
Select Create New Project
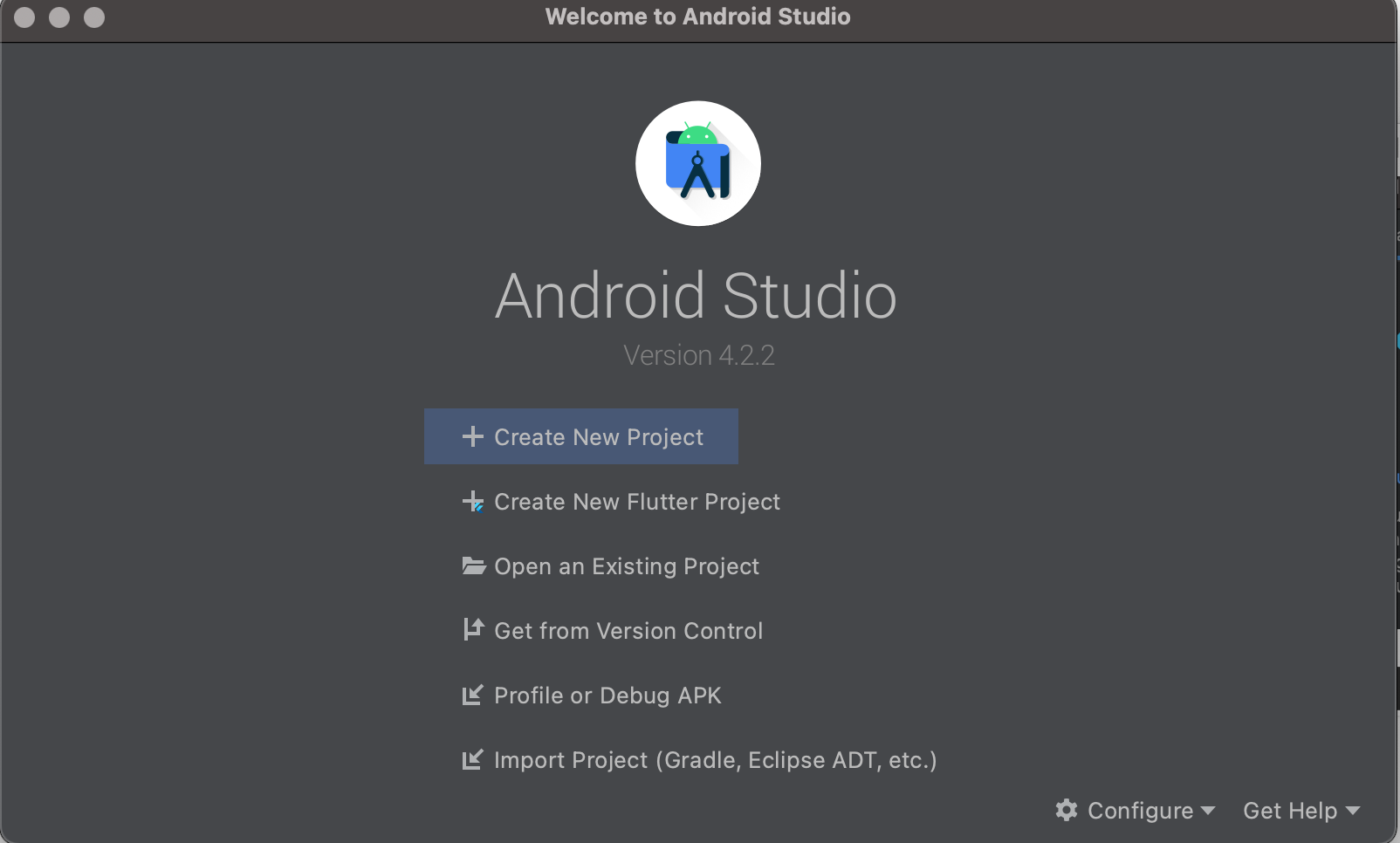(x=581, y=436)
